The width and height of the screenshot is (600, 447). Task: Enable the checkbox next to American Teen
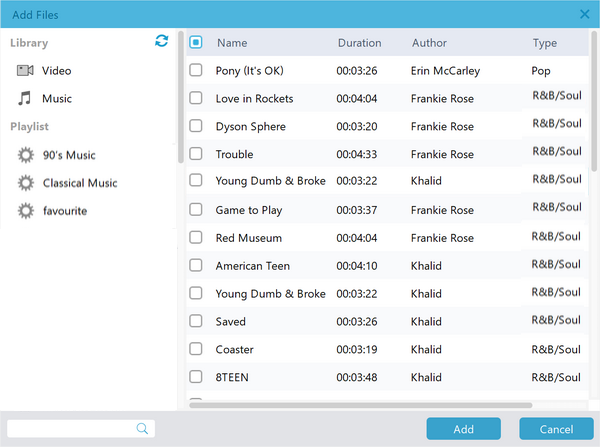196,266
